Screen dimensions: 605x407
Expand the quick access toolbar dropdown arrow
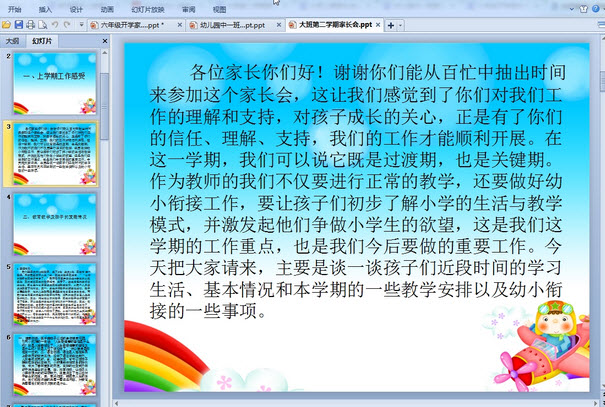click(81, 25)
